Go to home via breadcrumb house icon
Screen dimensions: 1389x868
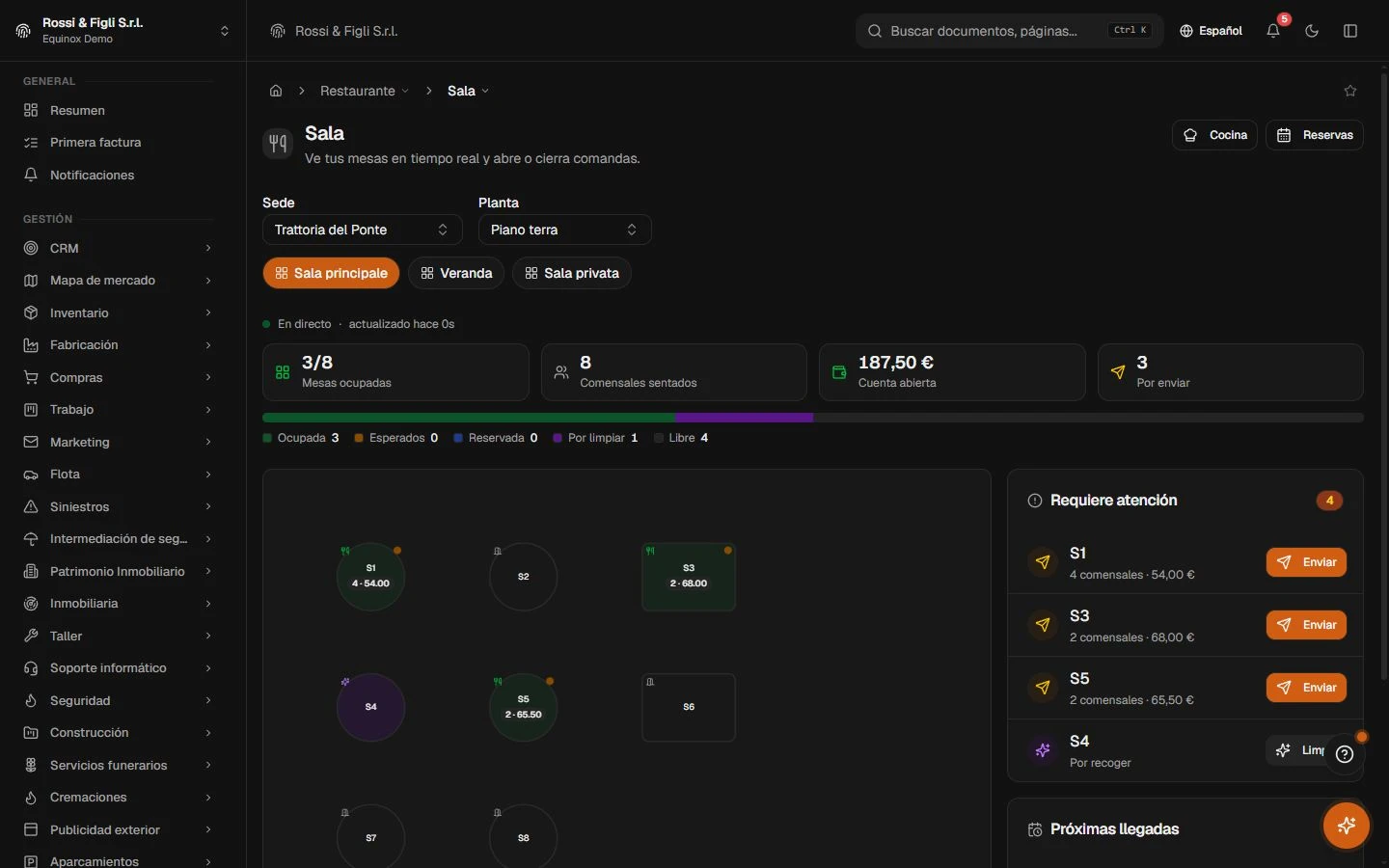(x=276, y=91)
